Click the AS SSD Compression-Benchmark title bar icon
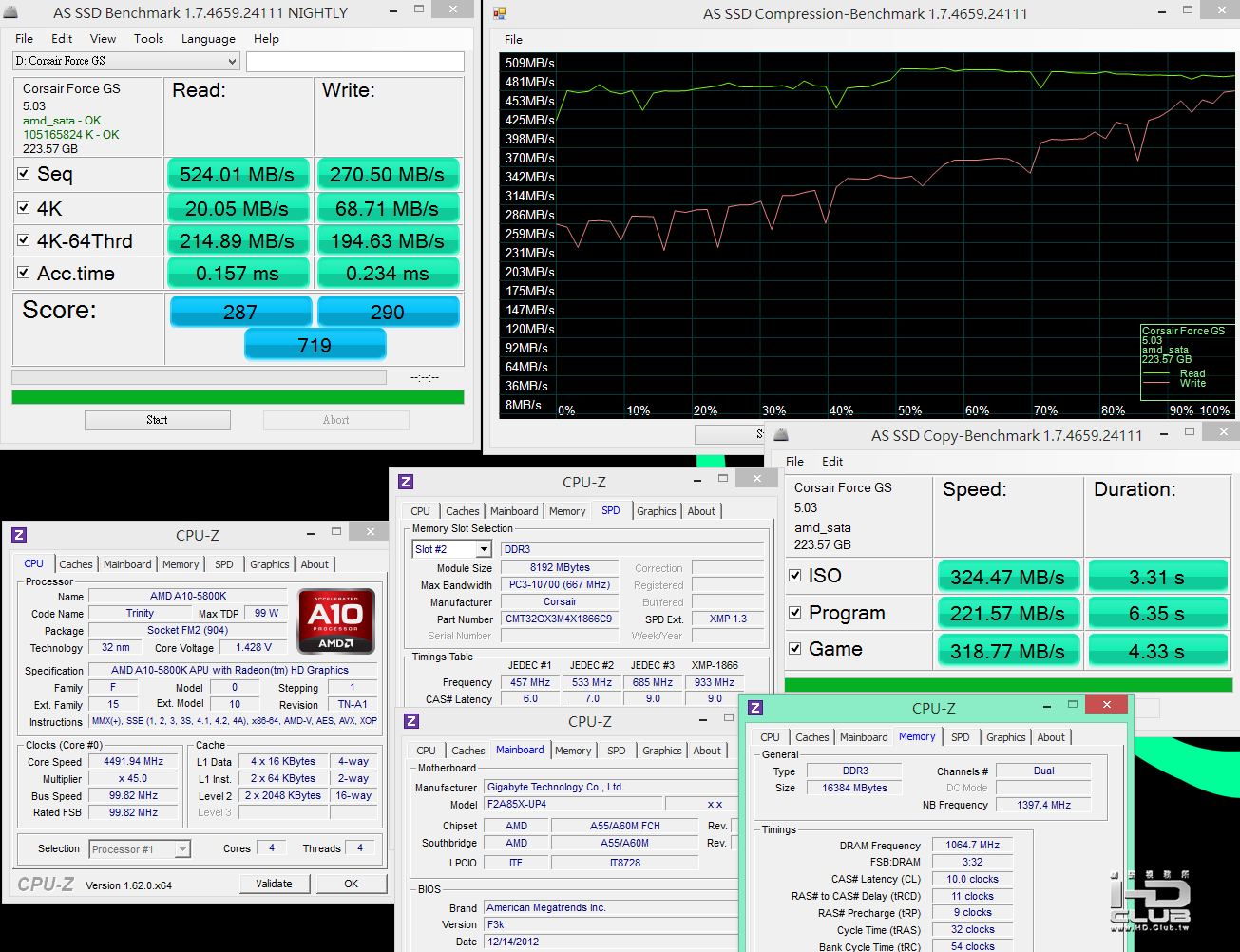This screenshot has height=952, width=1240. 500,13
